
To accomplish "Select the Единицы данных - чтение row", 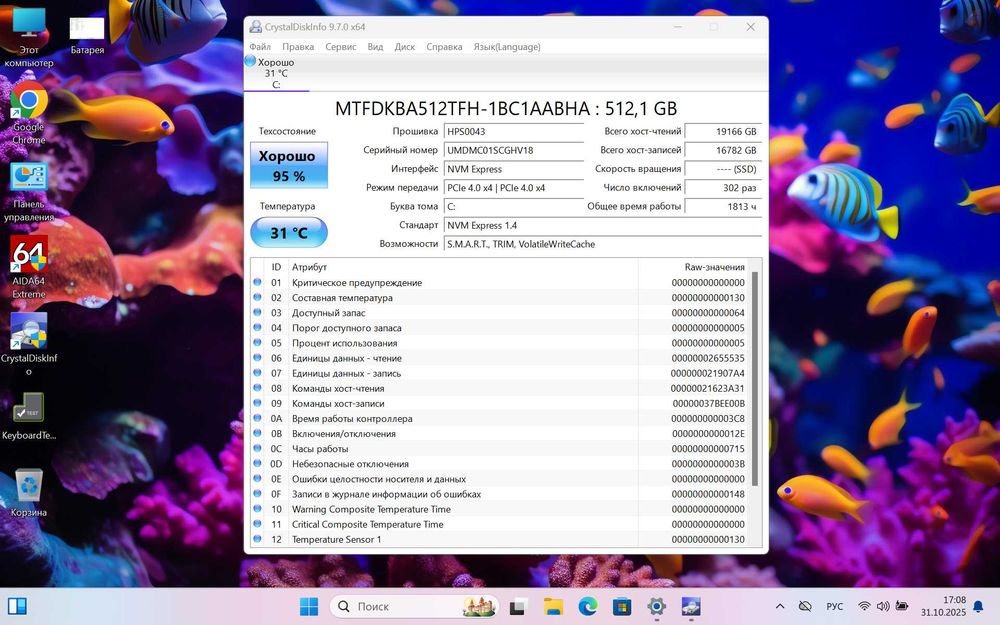I will click(501, 358).
